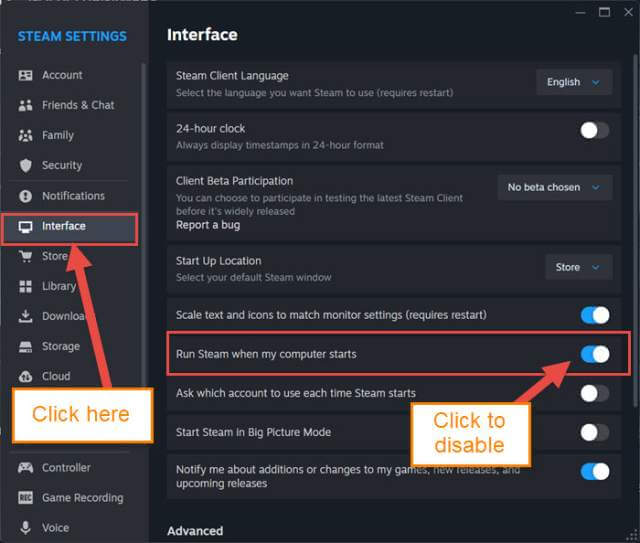
Task: Enable the 24-hour clock toggle
Action: pos(595,131)
